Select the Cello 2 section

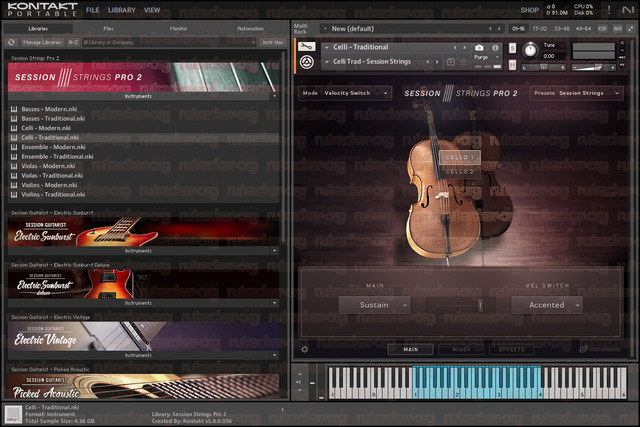click(x=460, y=171)
